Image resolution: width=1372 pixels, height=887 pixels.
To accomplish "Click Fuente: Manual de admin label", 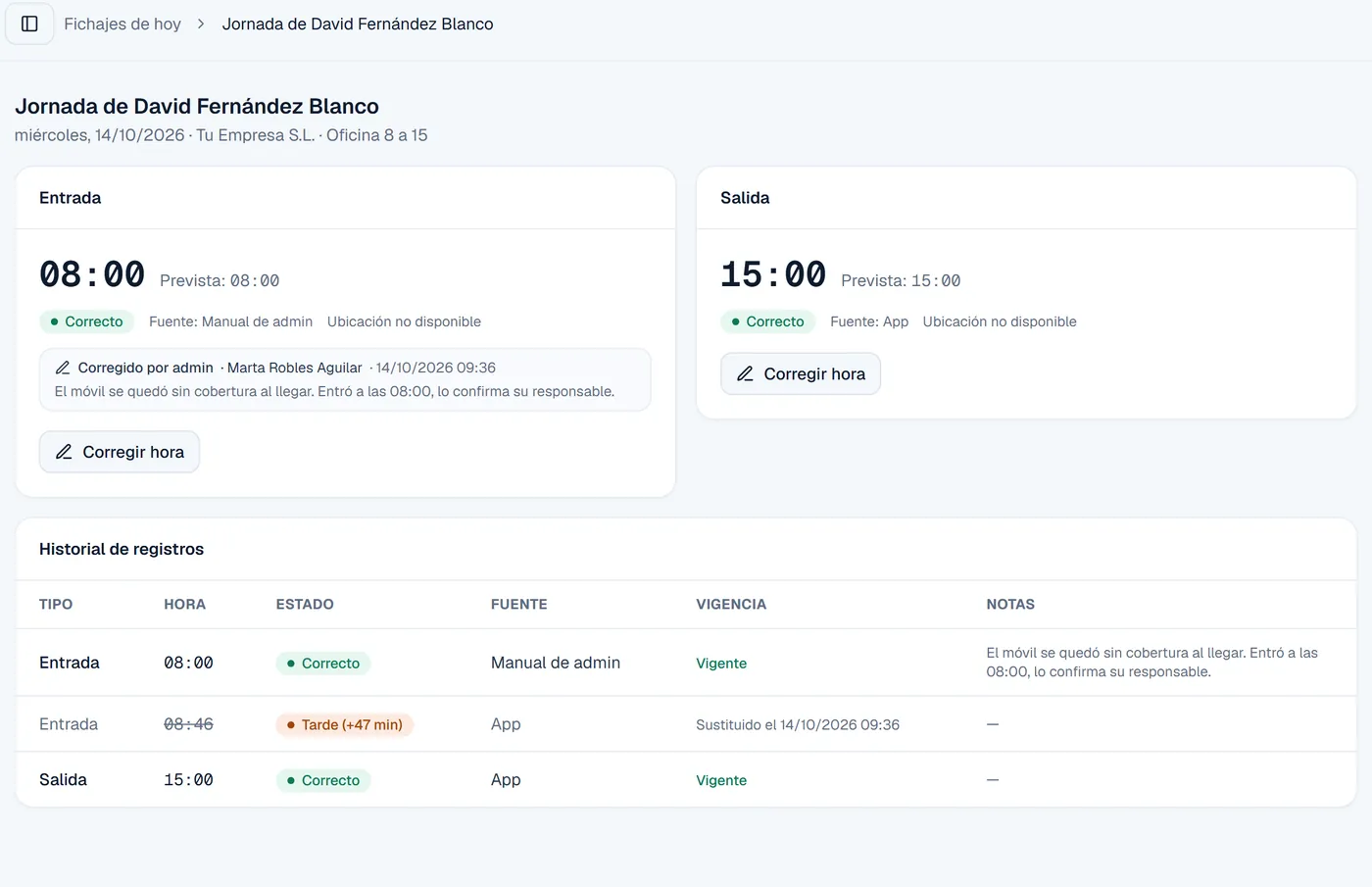I will [230, 321].
